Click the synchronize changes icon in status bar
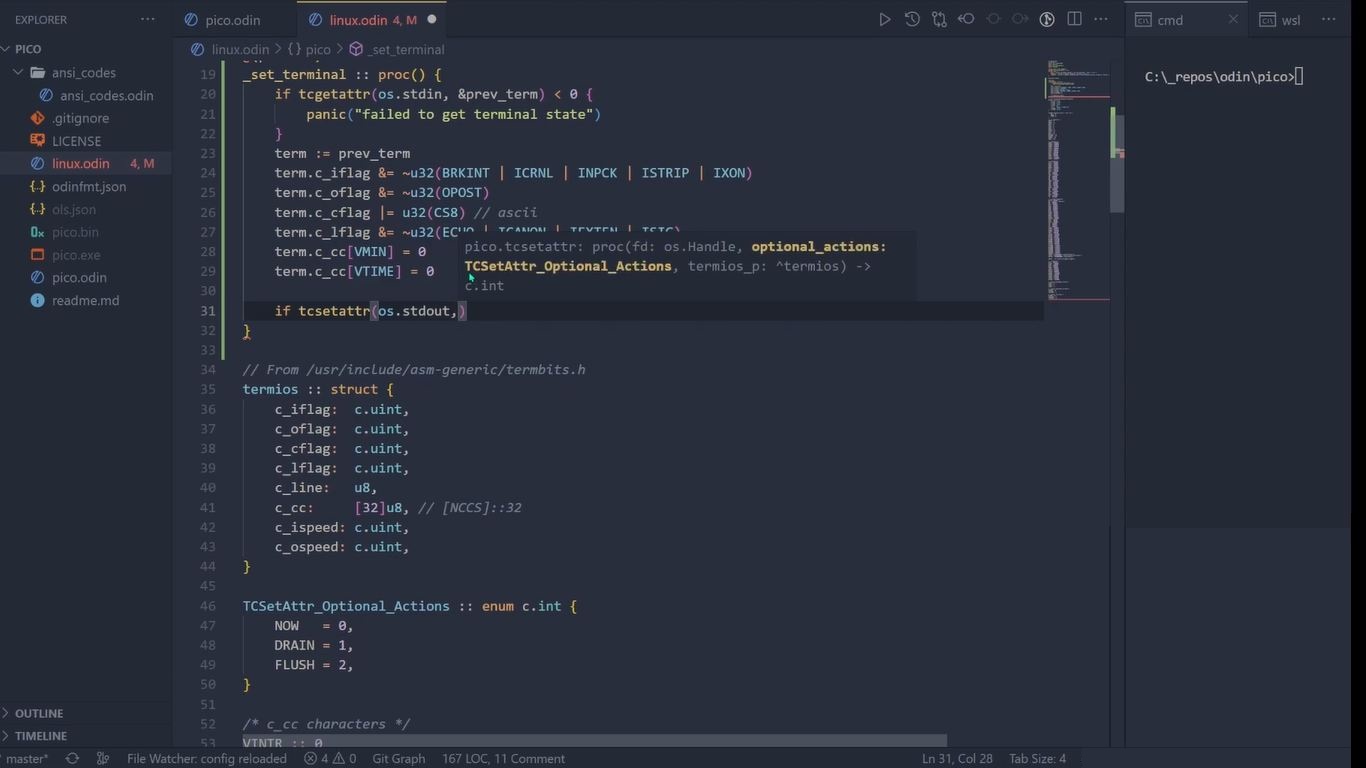This screenshot has width=1366, height=768. 72,759
